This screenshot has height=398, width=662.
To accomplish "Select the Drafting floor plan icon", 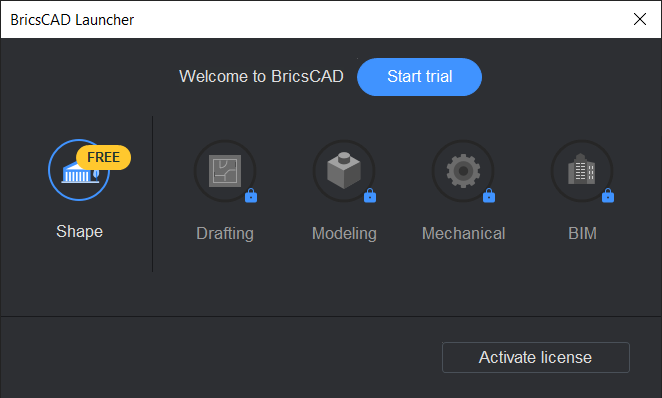I will tap(225, 171).
